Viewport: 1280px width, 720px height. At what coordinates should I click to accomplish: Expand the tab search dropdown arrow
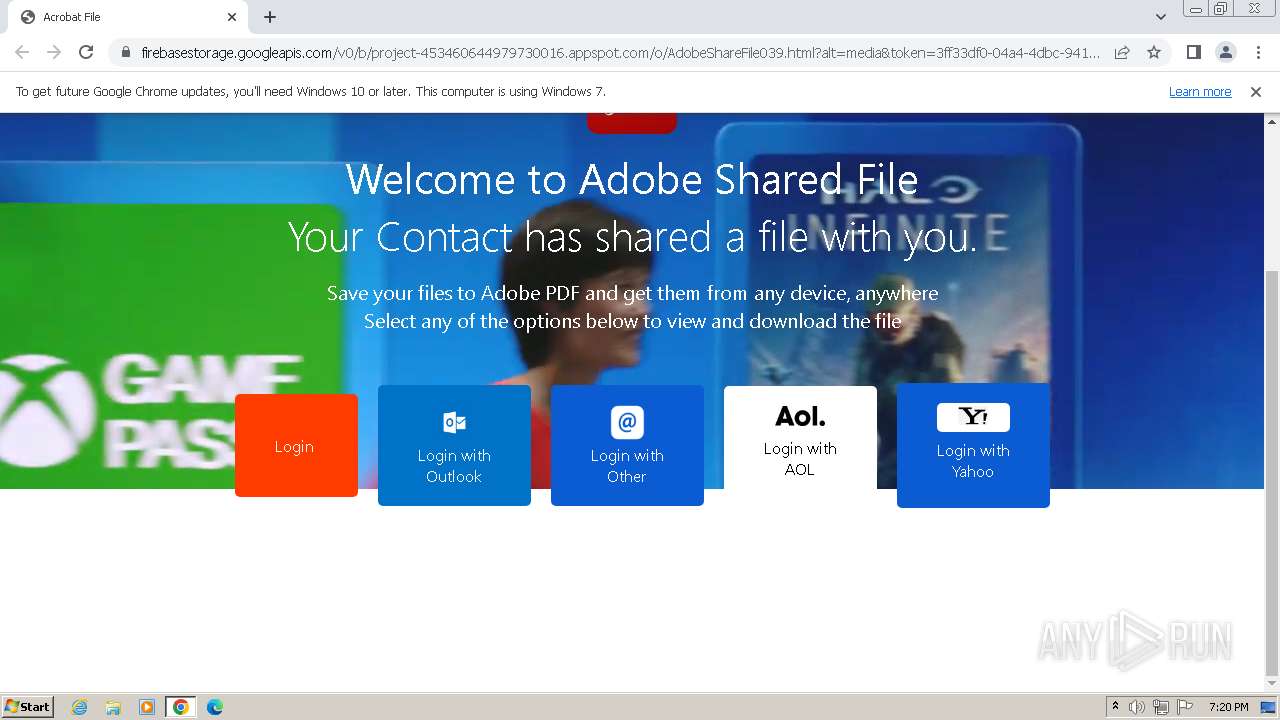tap(1160, 17)
